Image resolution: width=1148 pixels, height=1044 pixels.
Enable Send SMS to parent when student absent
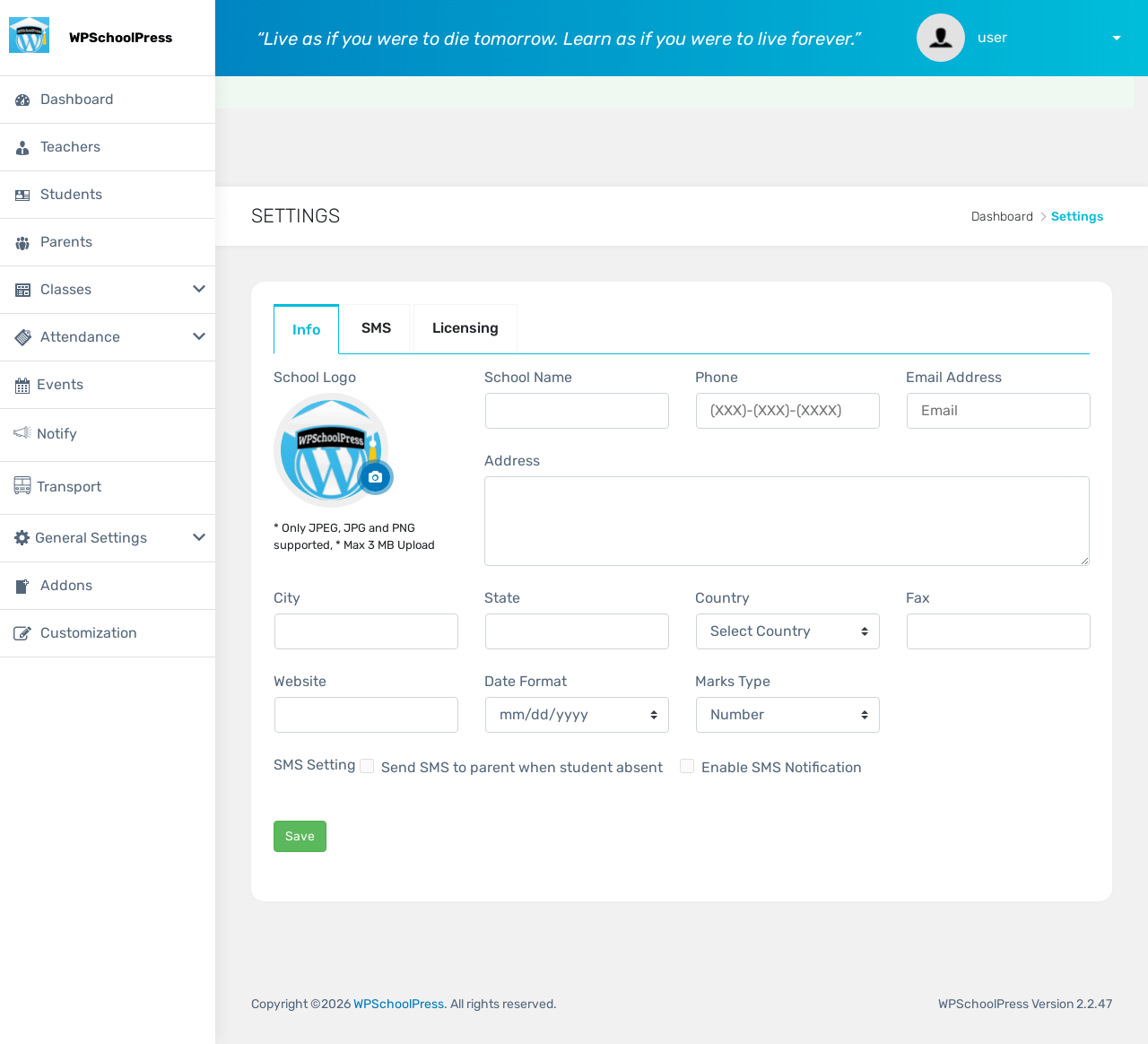[x=367, y=766]
